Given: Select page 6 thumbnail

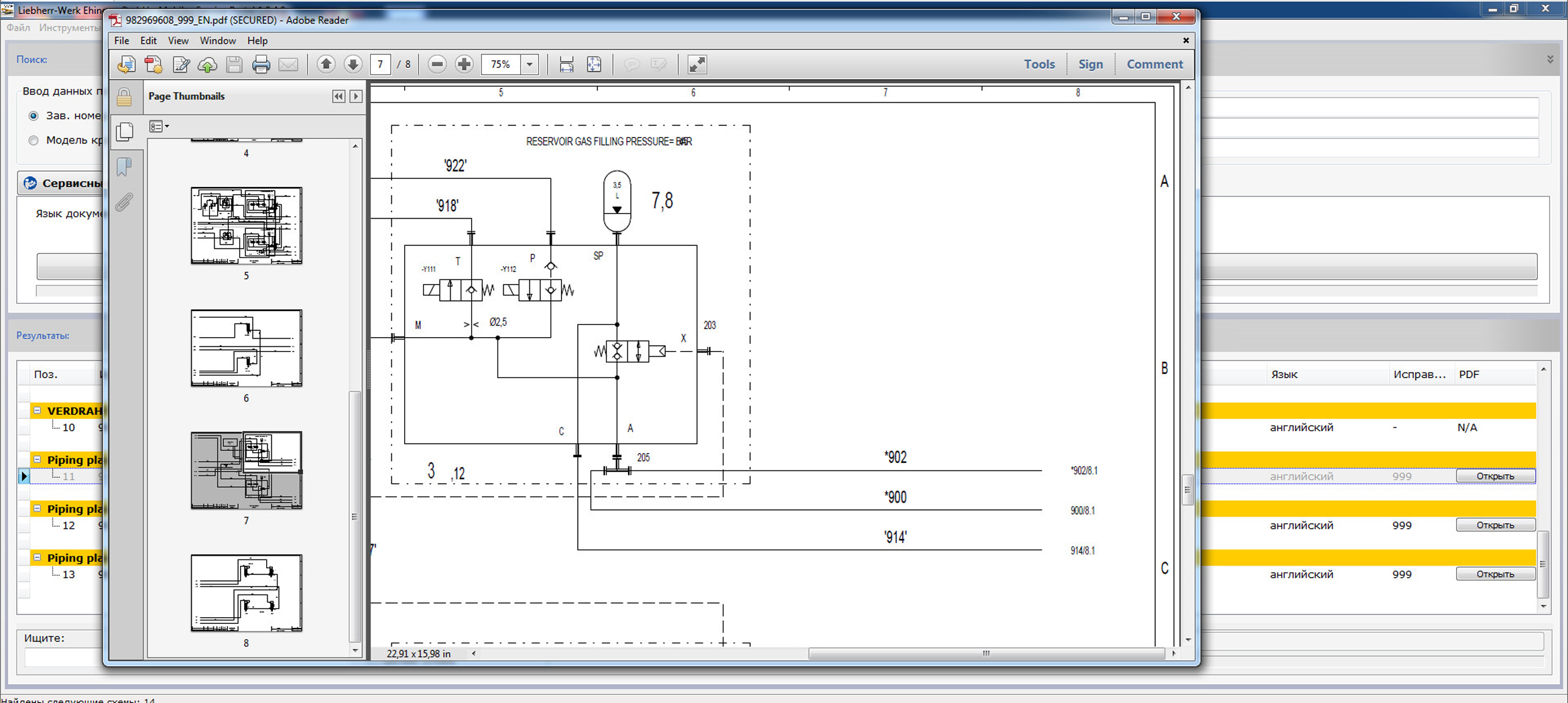Looking at the screenshot, I should coord(246,348).
